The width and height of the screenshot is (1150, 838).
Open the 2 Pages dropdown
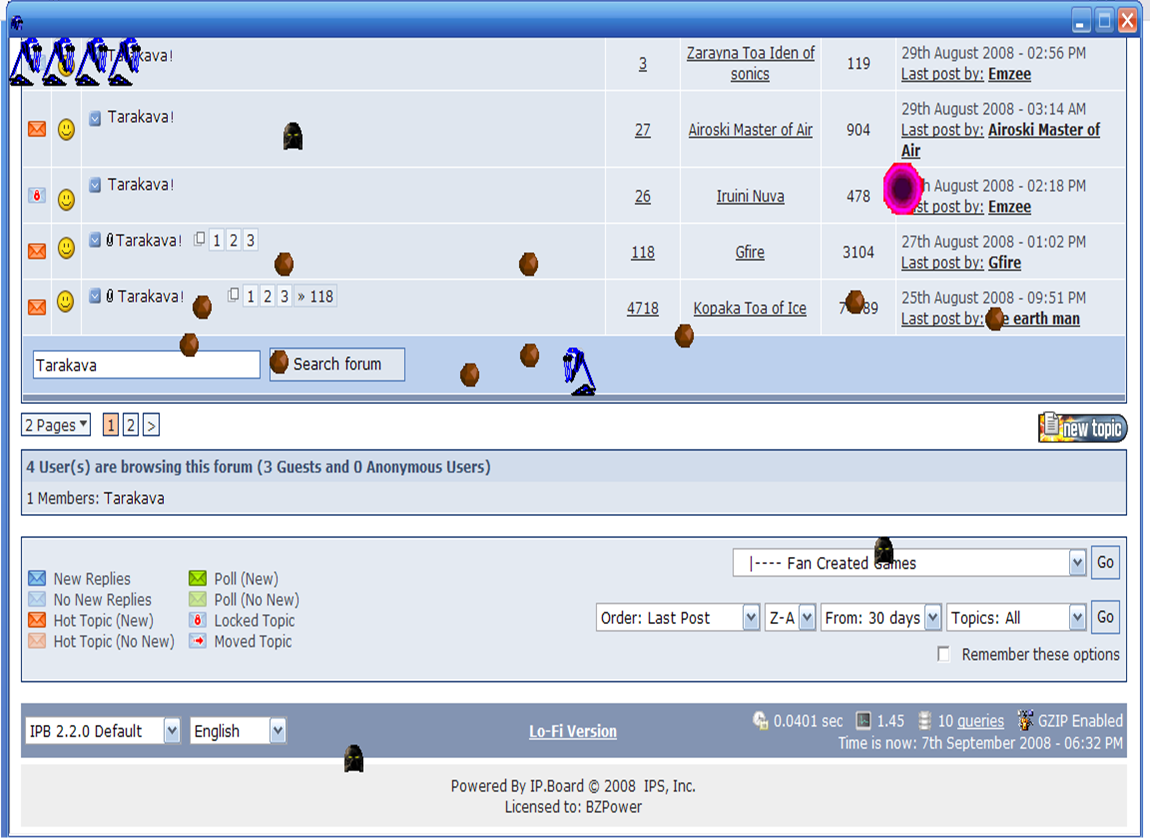(x=56, y=425)
